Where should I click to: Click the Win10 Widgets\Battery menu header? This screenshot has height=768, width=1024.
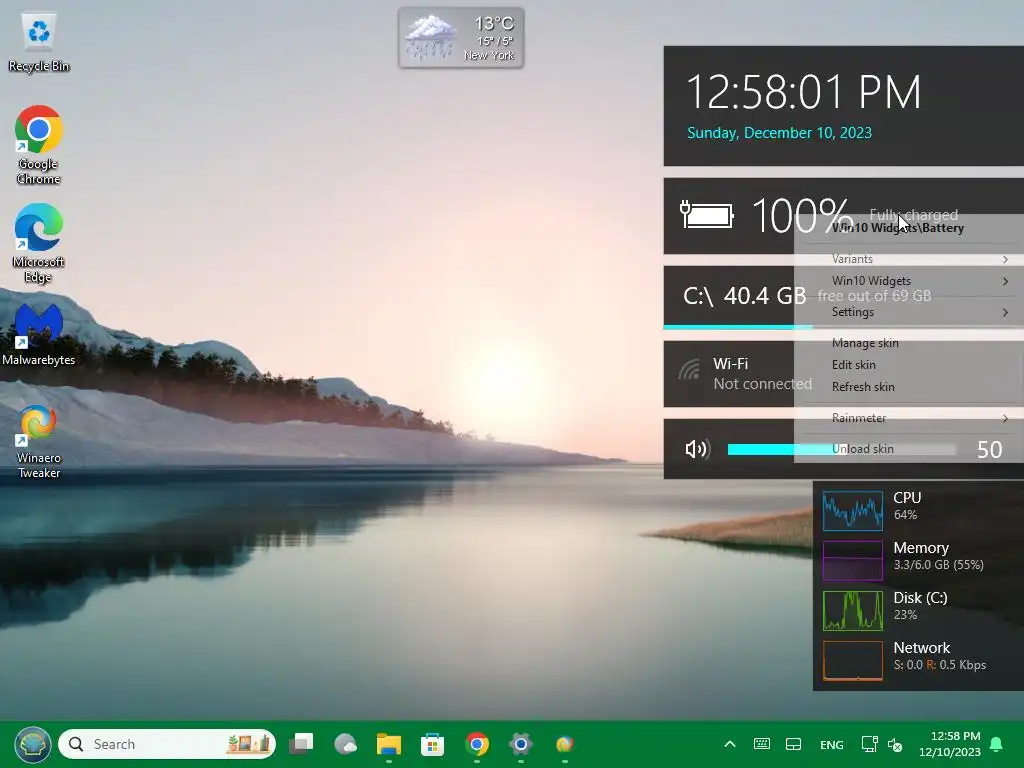pyautogui.click(x=898, y=228)
